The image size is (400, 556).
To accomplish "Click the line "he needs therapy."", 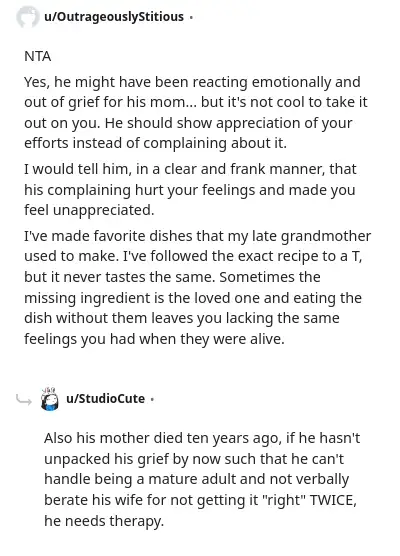I will click(x=104, y=521).
